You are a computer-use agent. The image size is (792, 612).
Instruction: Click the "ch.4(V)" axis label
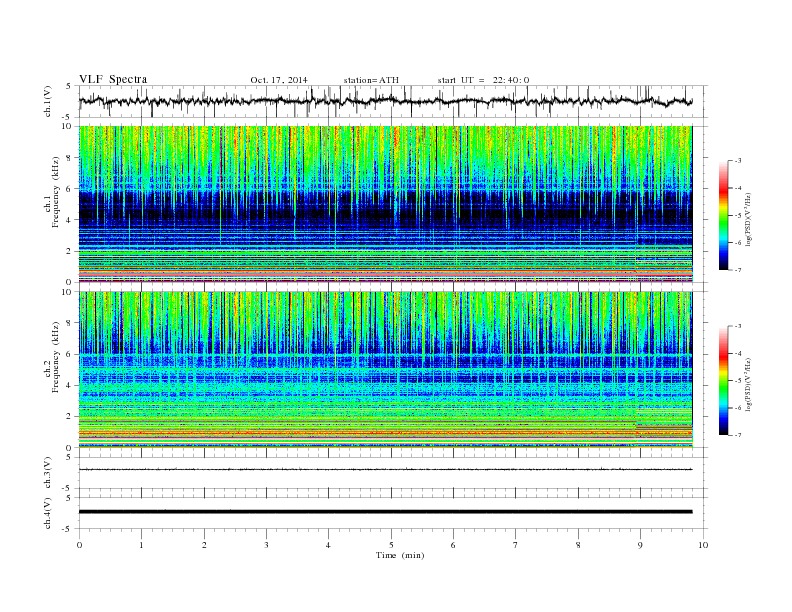tap(48, 513)
